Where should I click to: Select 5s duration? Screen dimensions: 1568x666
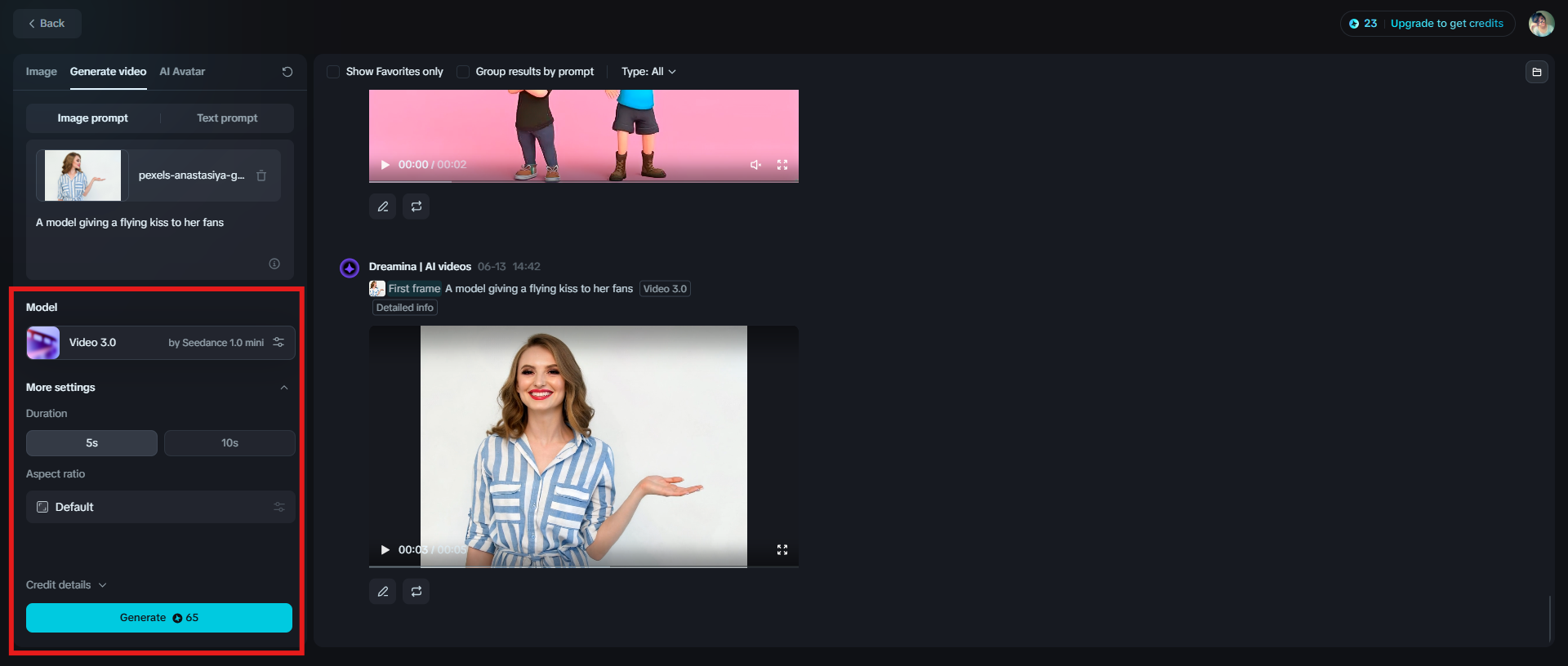coord(91,443)
